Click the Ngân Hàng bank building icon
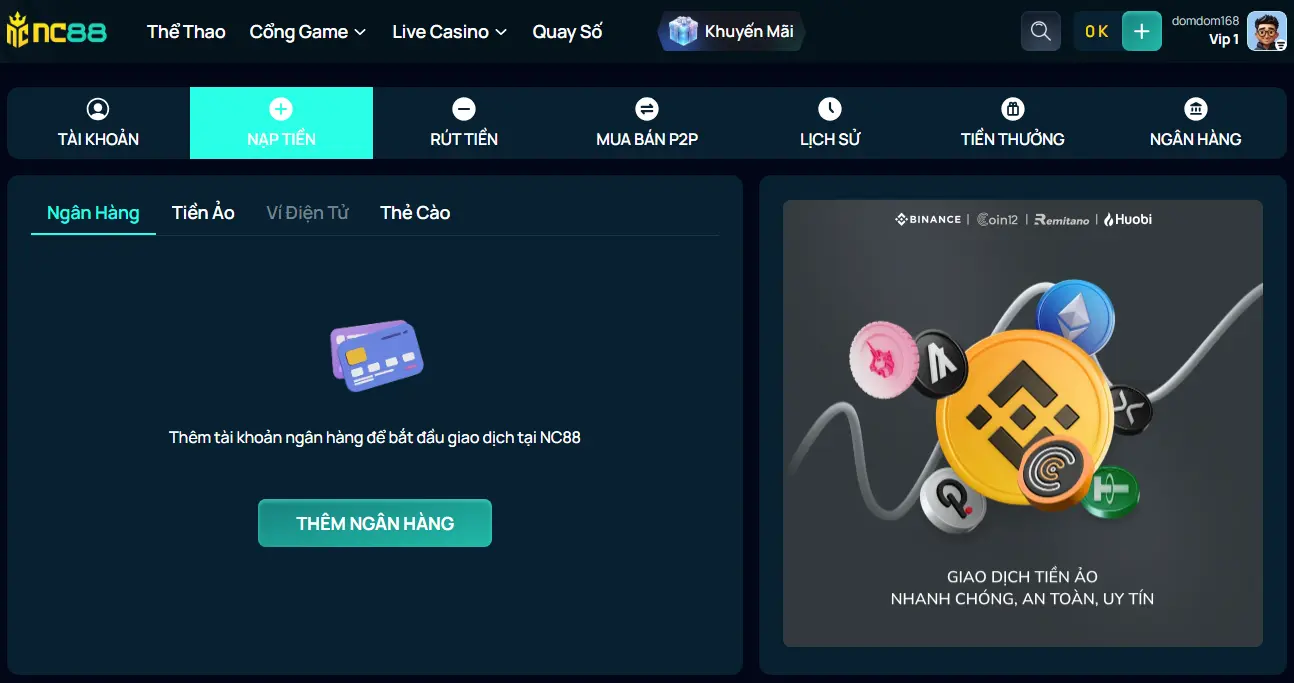1294x683 pixels. coord(1195,109)
